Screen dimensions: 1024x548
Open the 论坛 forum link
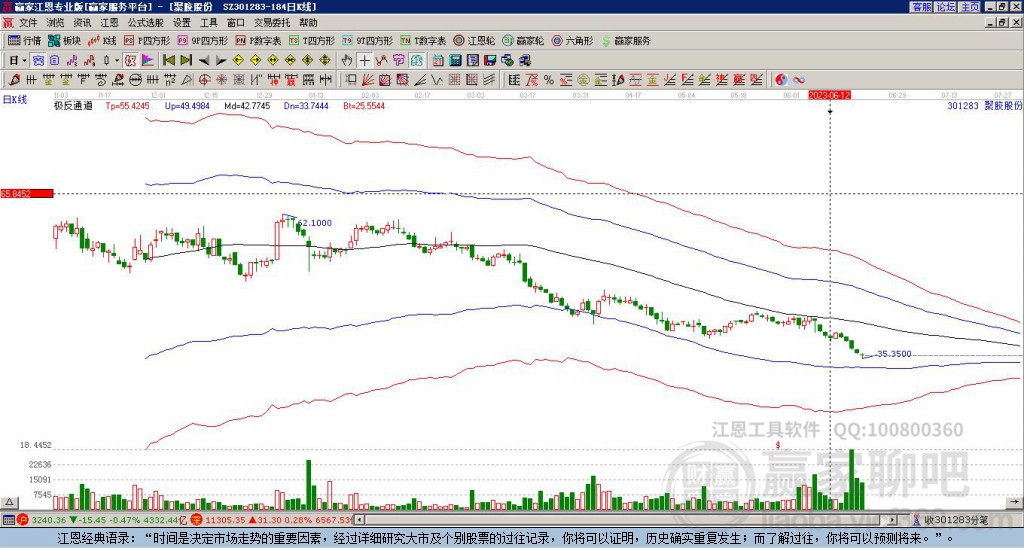945,7
